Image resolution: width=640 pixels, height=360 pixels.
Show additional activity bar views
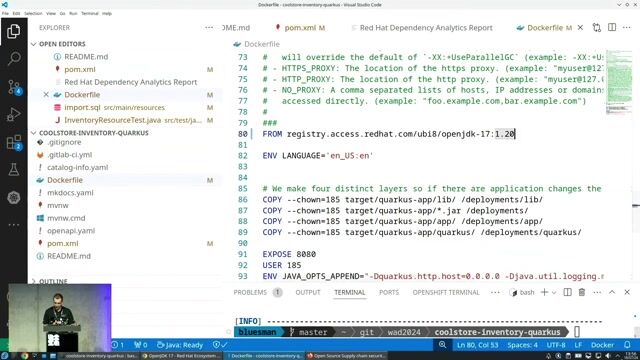point(13,225)
